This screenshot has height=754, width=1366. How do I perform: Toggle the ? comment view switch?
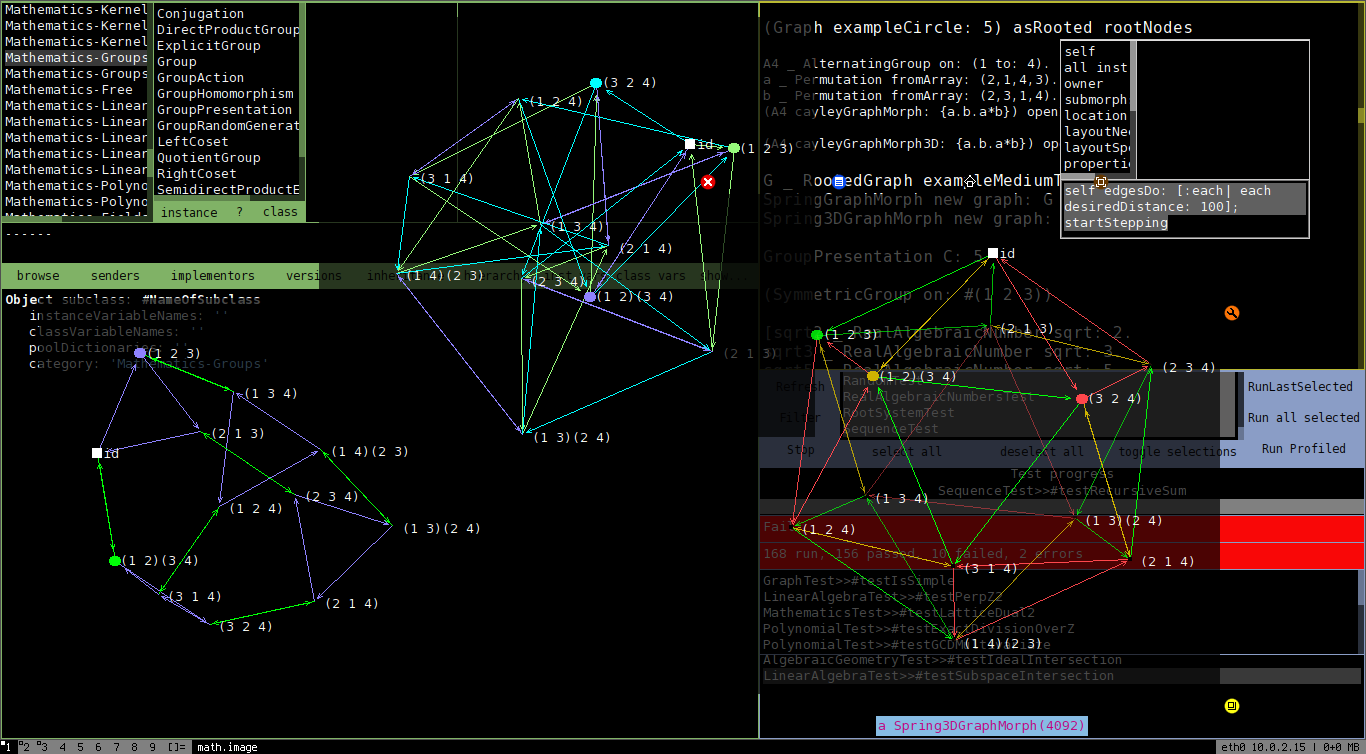coord(239,212)
